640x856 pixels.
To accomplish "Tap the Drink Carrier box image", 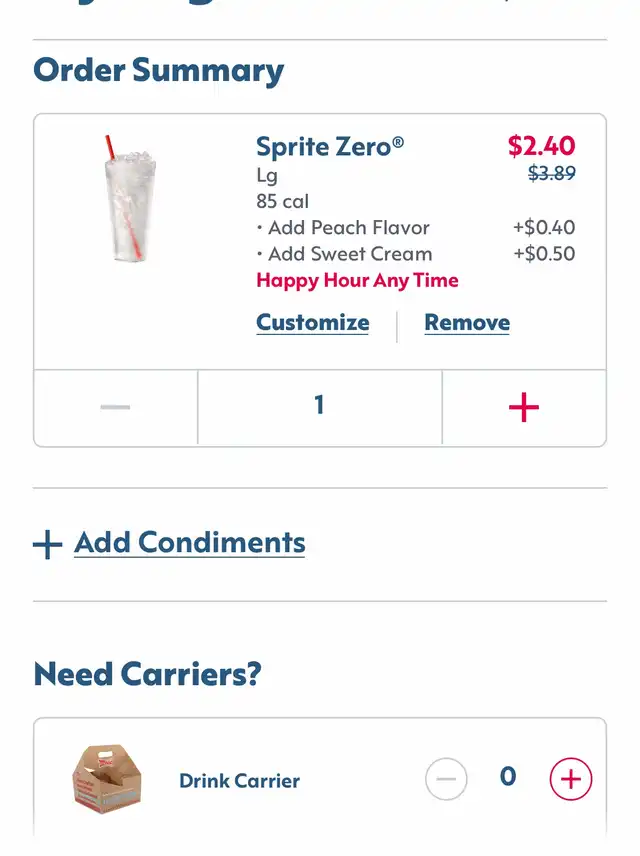I will click(x=107, y=780).
